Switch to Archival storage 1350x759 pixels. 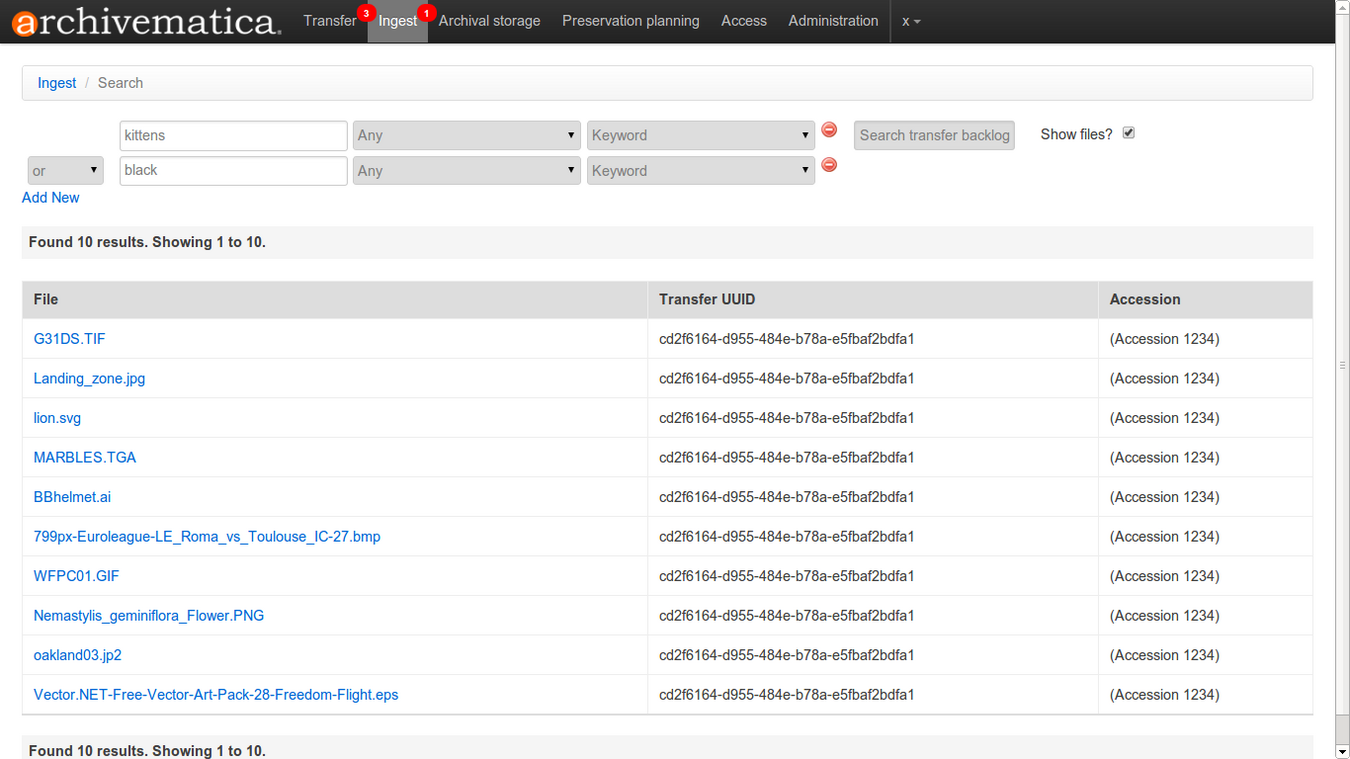pyautogui.click(x=489, y=20)
